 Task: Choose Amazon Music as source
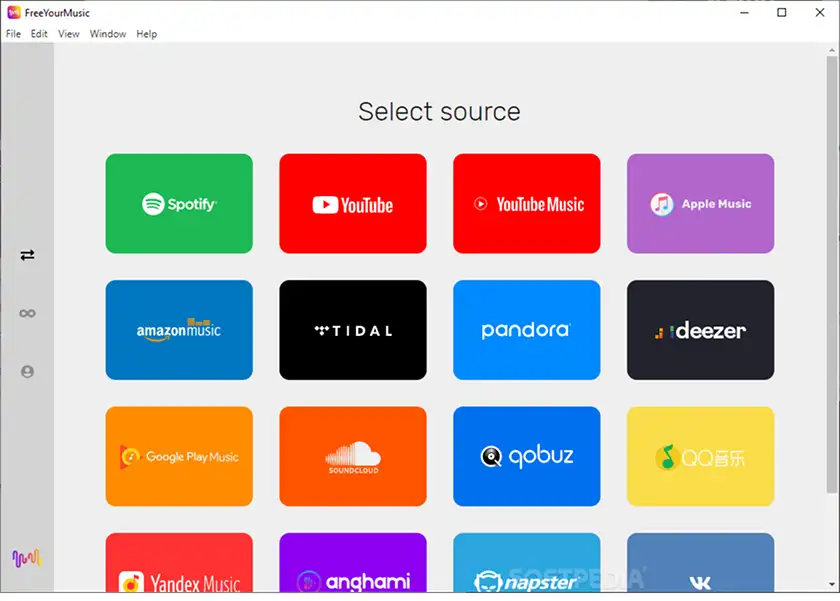pyautogui.click(x=179, y=330)
